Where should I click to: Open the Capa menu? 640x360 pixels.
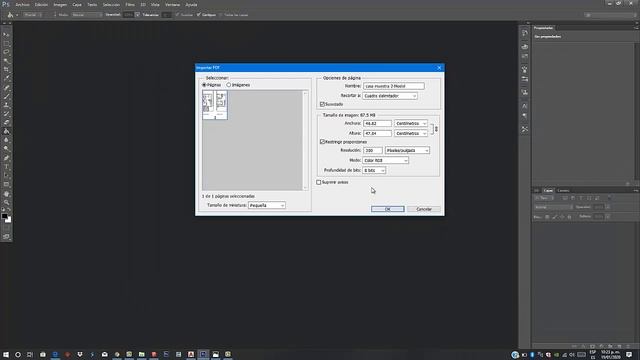pyautogui.click(x=77, y=4)
